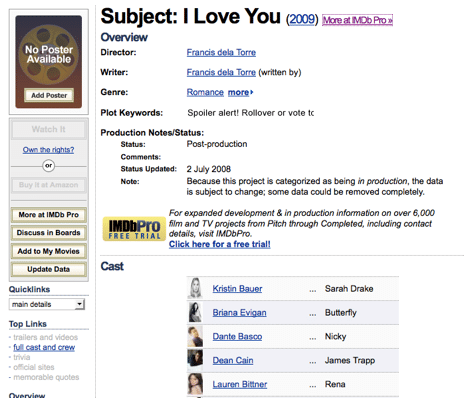
Task: Click the Top Links sidebar heading
Action: (x=28, y=324)
